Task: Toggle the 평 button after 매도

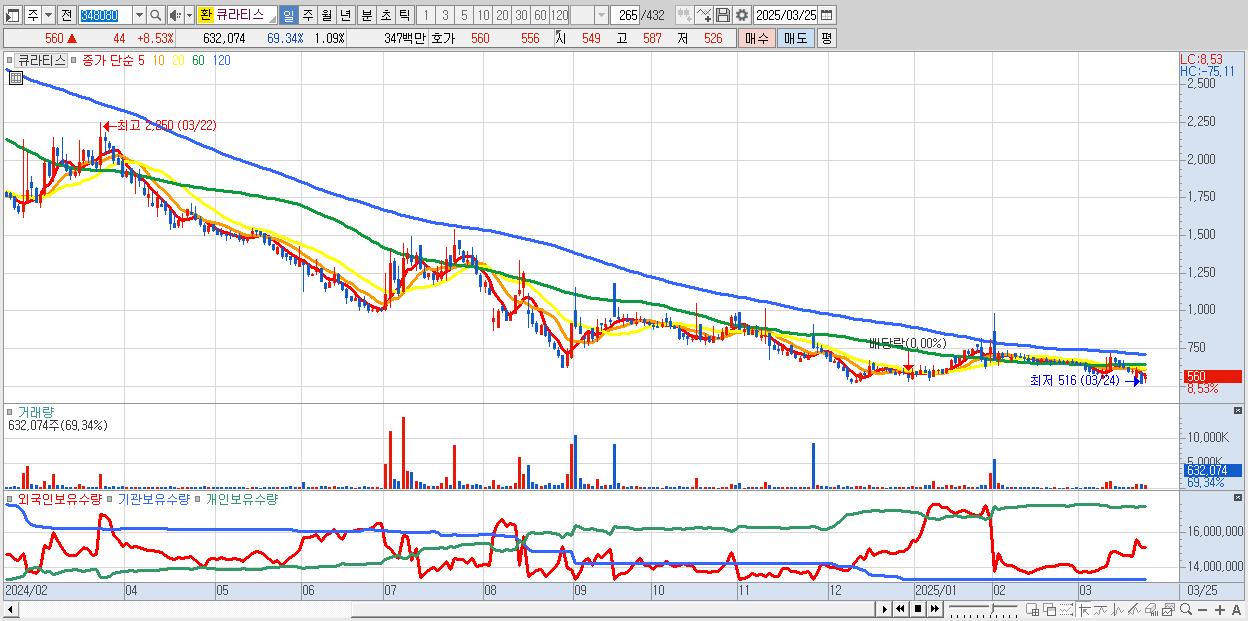Action: click(826, 38)
